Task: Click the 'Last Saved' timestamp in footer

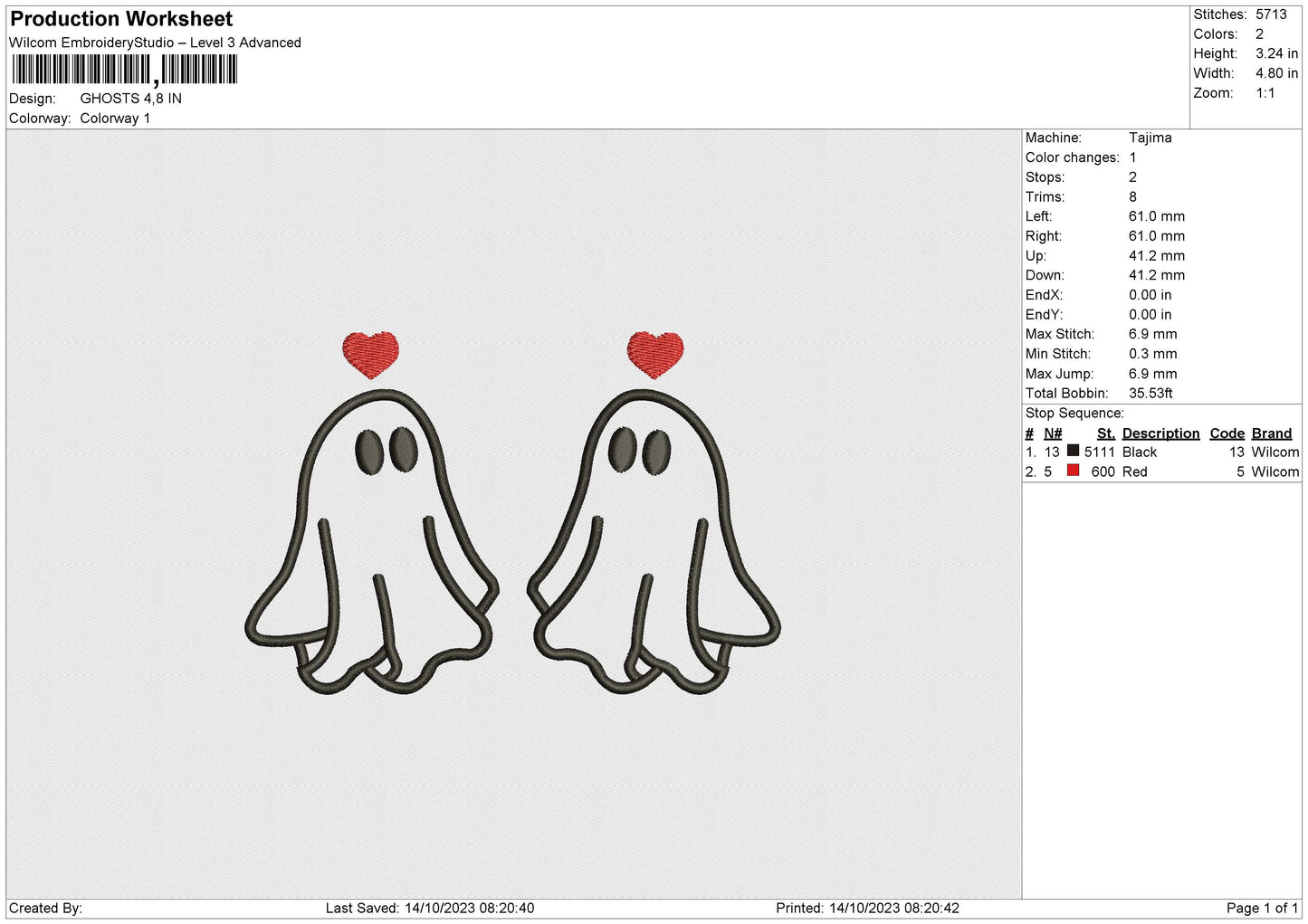Action: tap(430, 909)
